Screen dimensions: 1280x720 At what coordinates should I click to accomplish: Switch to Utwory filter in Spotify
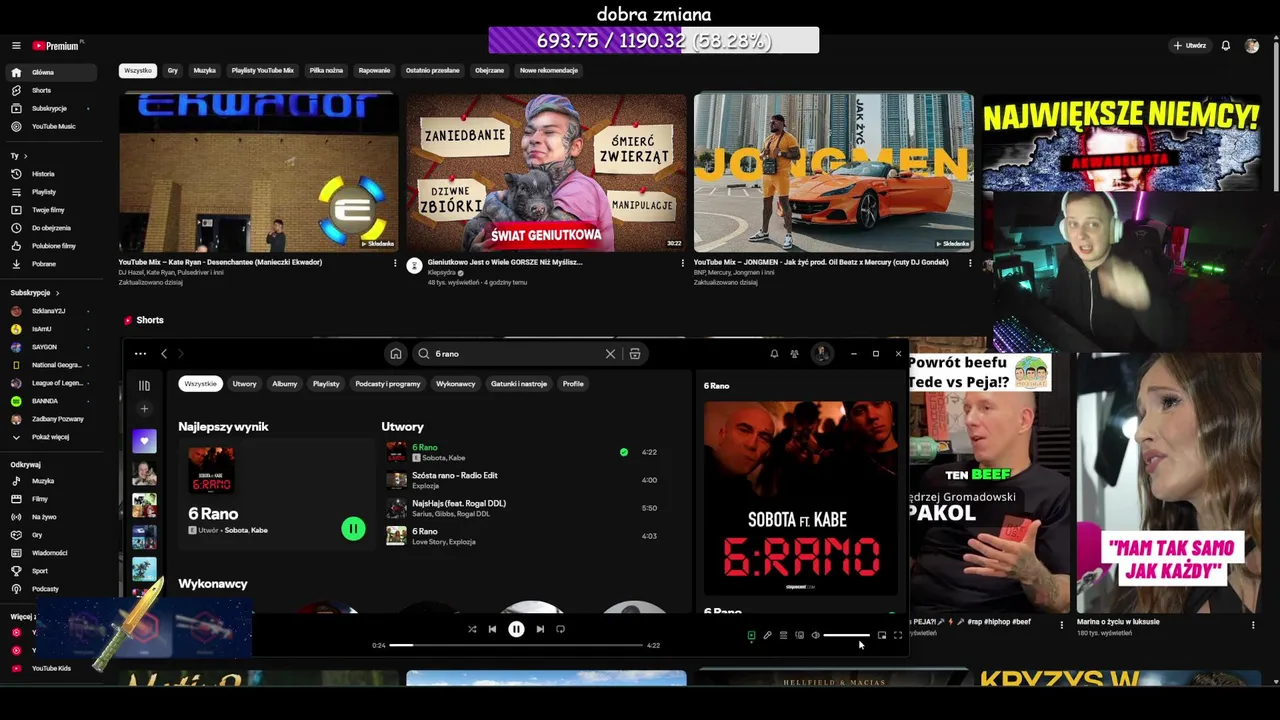click(x=245, y=384)
